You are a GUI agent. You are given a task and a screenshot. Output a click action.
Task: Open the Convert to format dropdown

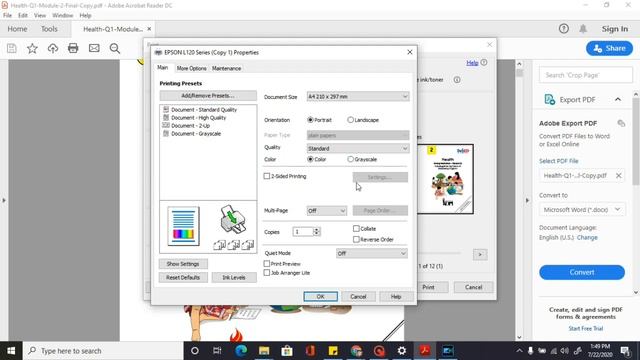(582, 209)
